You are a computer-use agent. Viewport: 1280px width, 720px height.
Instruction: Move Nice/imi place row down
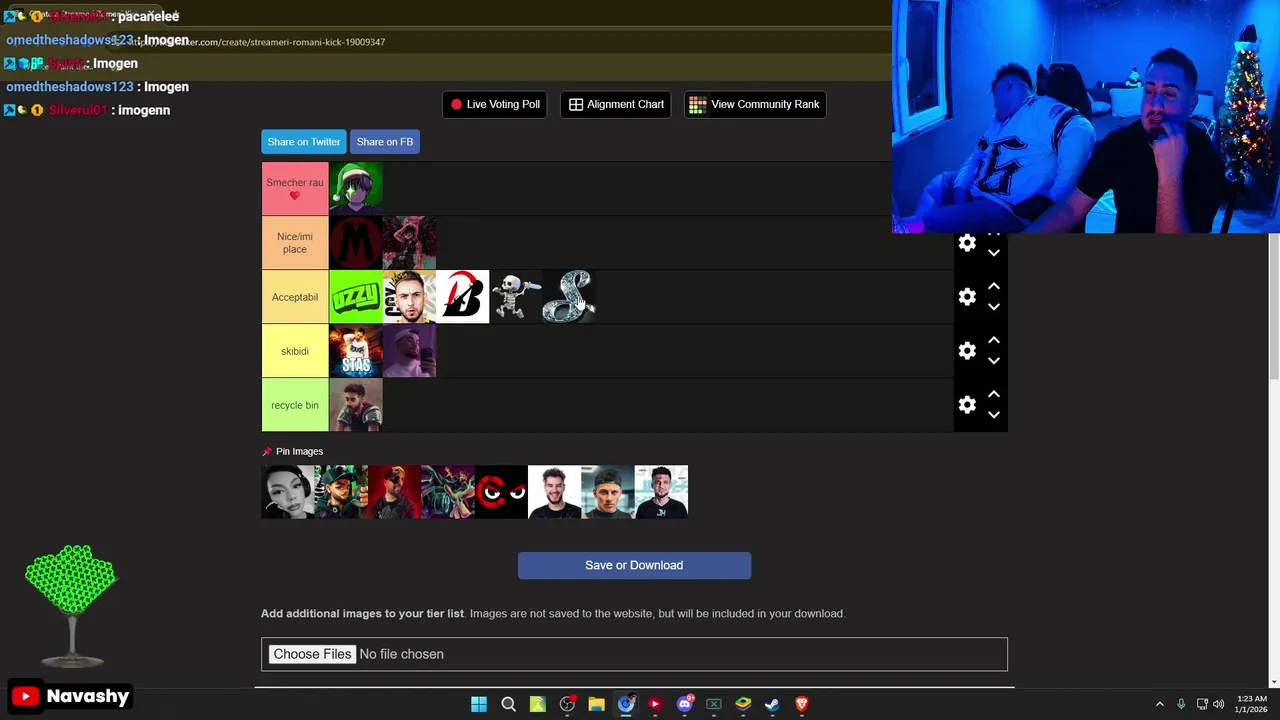pos(994,253)
